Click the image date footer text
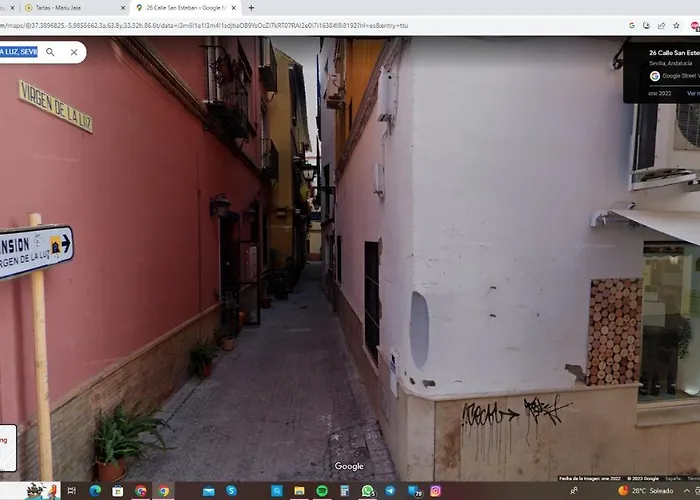The width and height of the screenshot is (700, 500). [589, 479]
